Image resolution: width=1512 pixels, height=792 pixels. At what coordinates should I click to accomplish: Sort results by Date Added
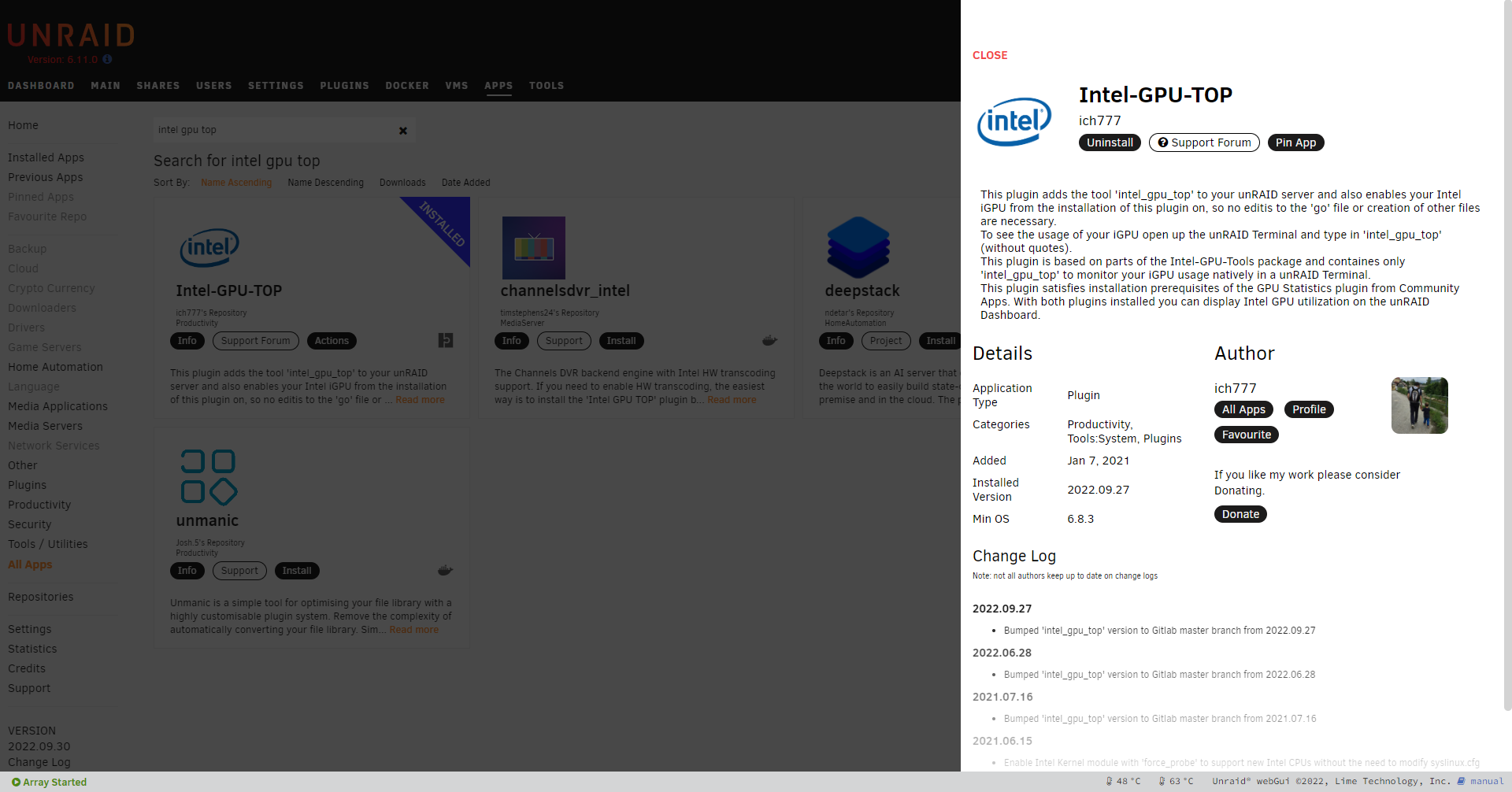click(x=466, y=183)
